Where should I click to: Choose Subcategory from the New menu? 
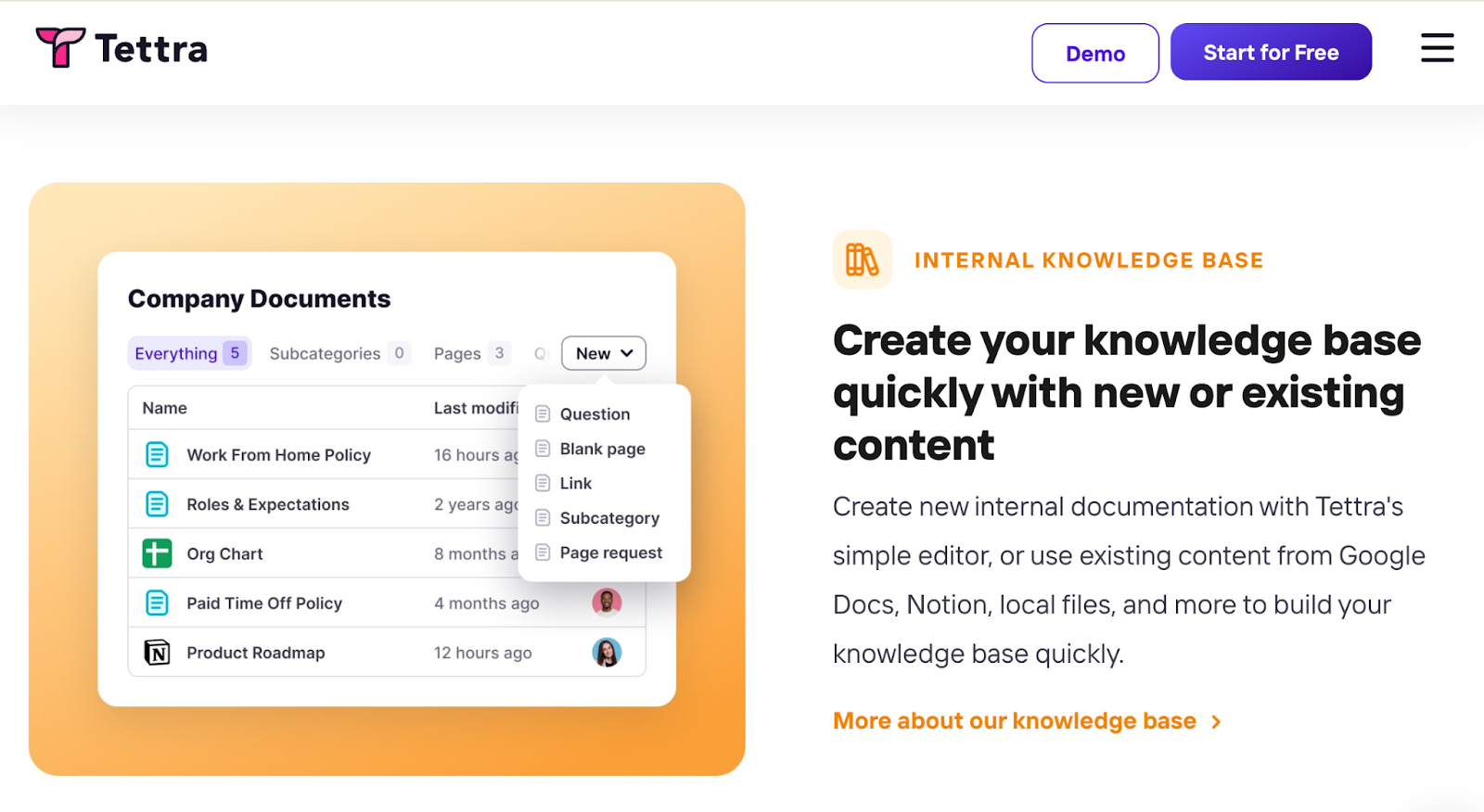[609, 518]
